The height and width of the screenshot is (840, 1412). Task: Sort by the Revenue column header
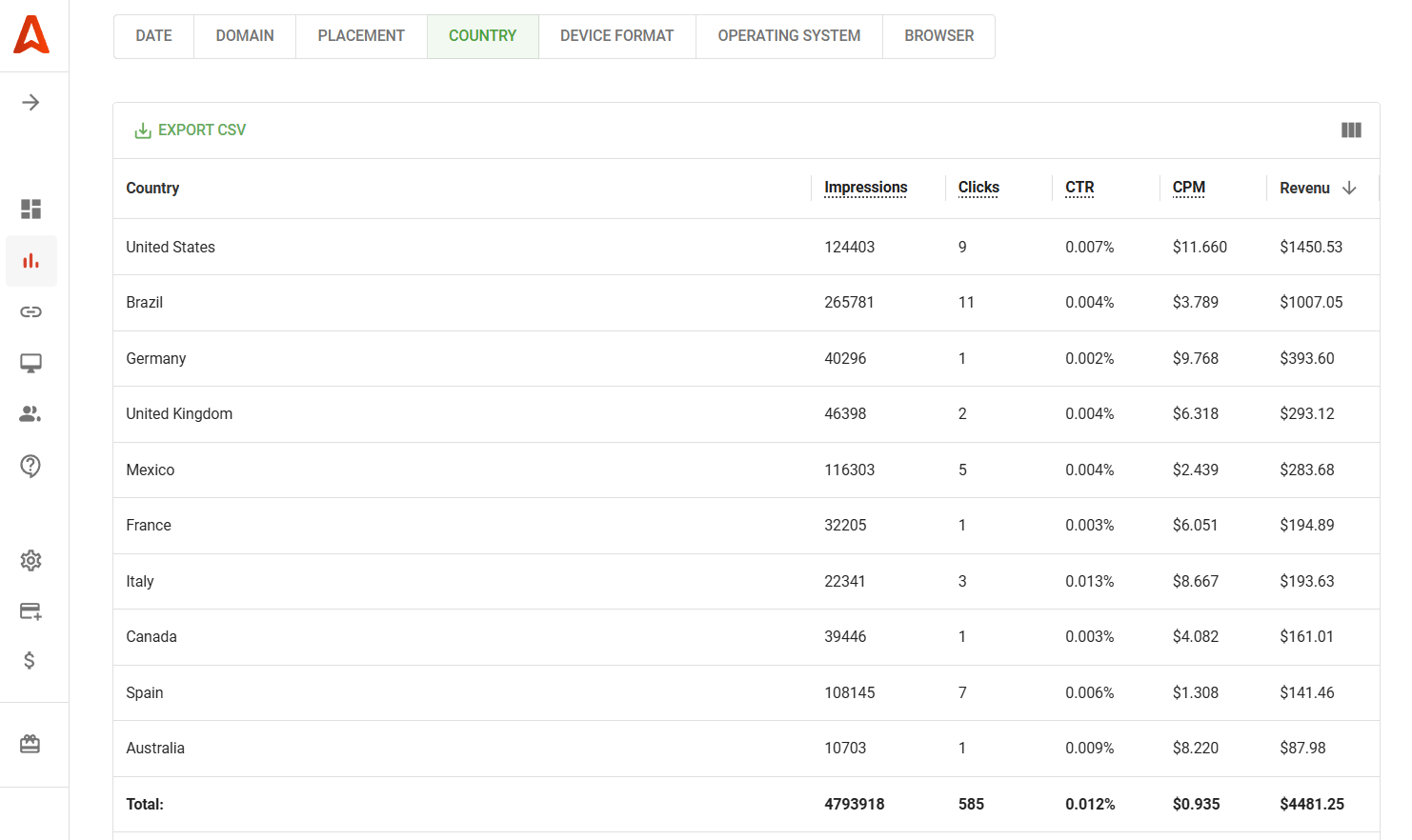[x=1304, y=189]
